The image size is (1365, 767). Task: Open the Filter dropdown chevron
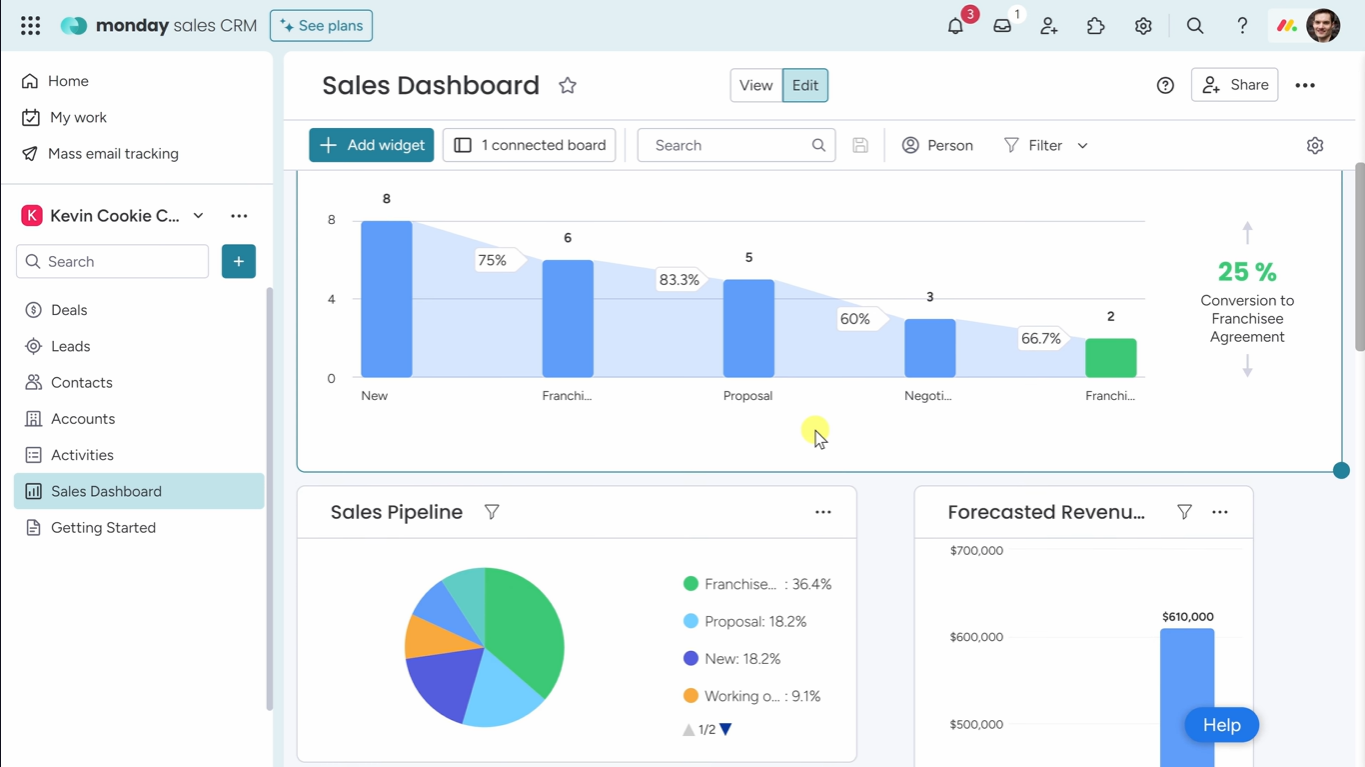[x=1082, y=145]
